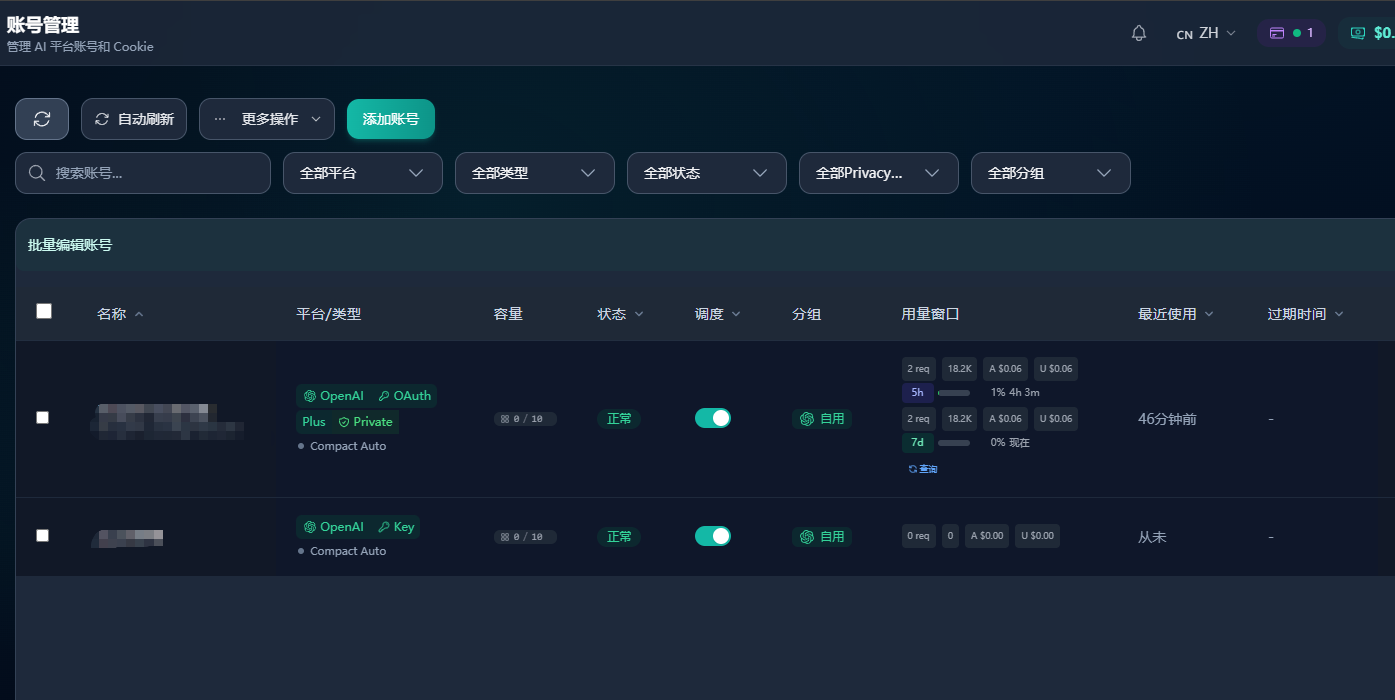
Task: Select the checkbox for the OAuth account row
Action: pos(42,417)
